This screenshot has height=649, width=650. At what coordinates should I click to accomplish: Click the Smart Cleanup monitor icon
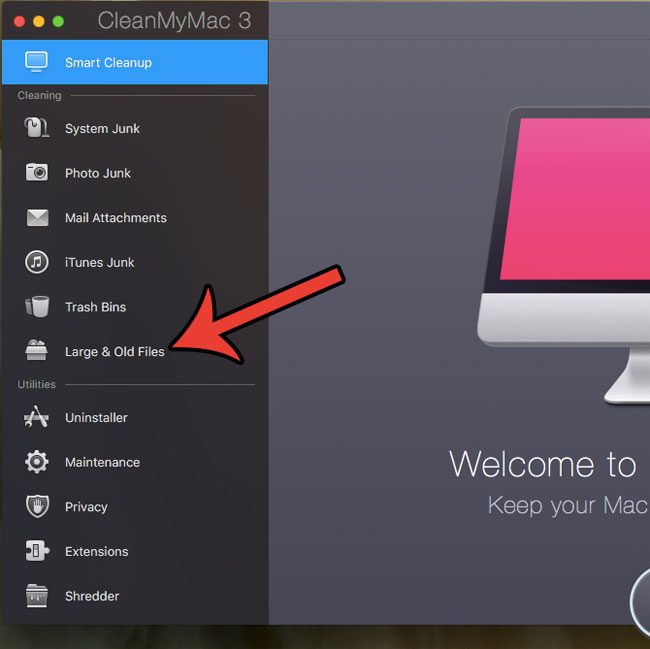tap(36, 62)
